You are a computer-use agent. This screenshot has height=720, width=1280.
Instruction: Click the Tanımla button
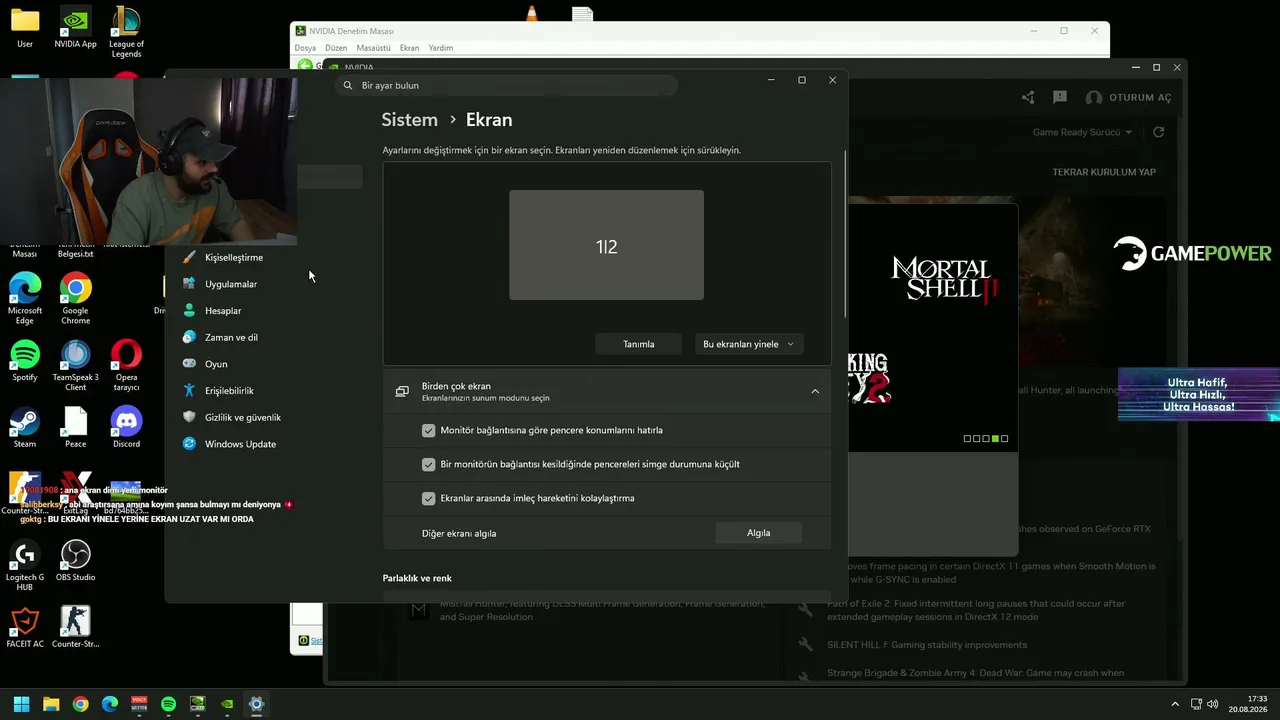(639, 344)
